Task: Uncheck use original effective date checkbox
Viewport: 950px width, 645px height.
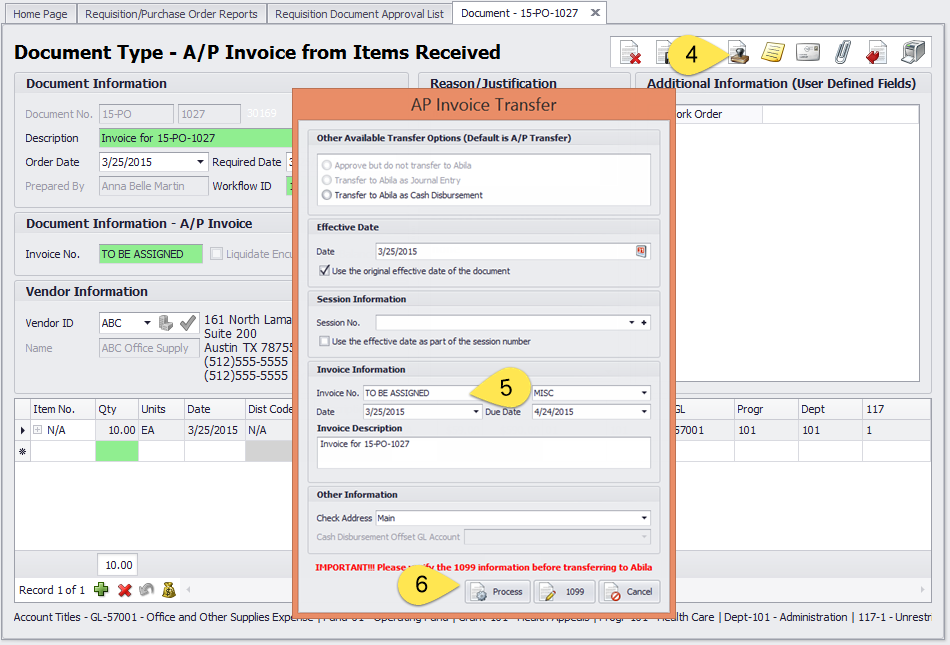Action: tap(324, 271)
